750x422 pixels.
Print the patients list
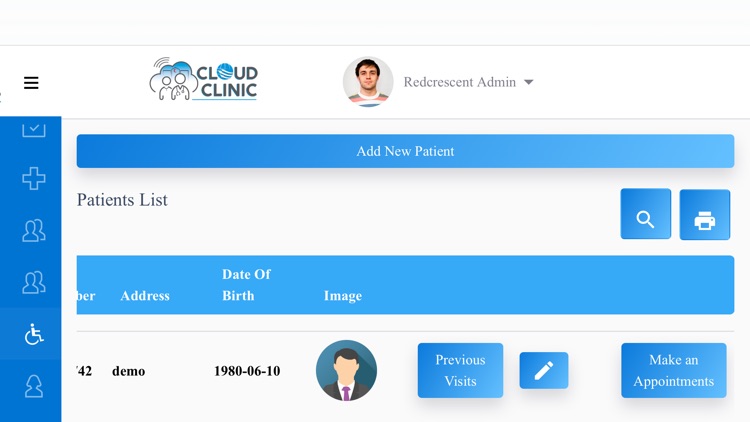pos(705,215)
